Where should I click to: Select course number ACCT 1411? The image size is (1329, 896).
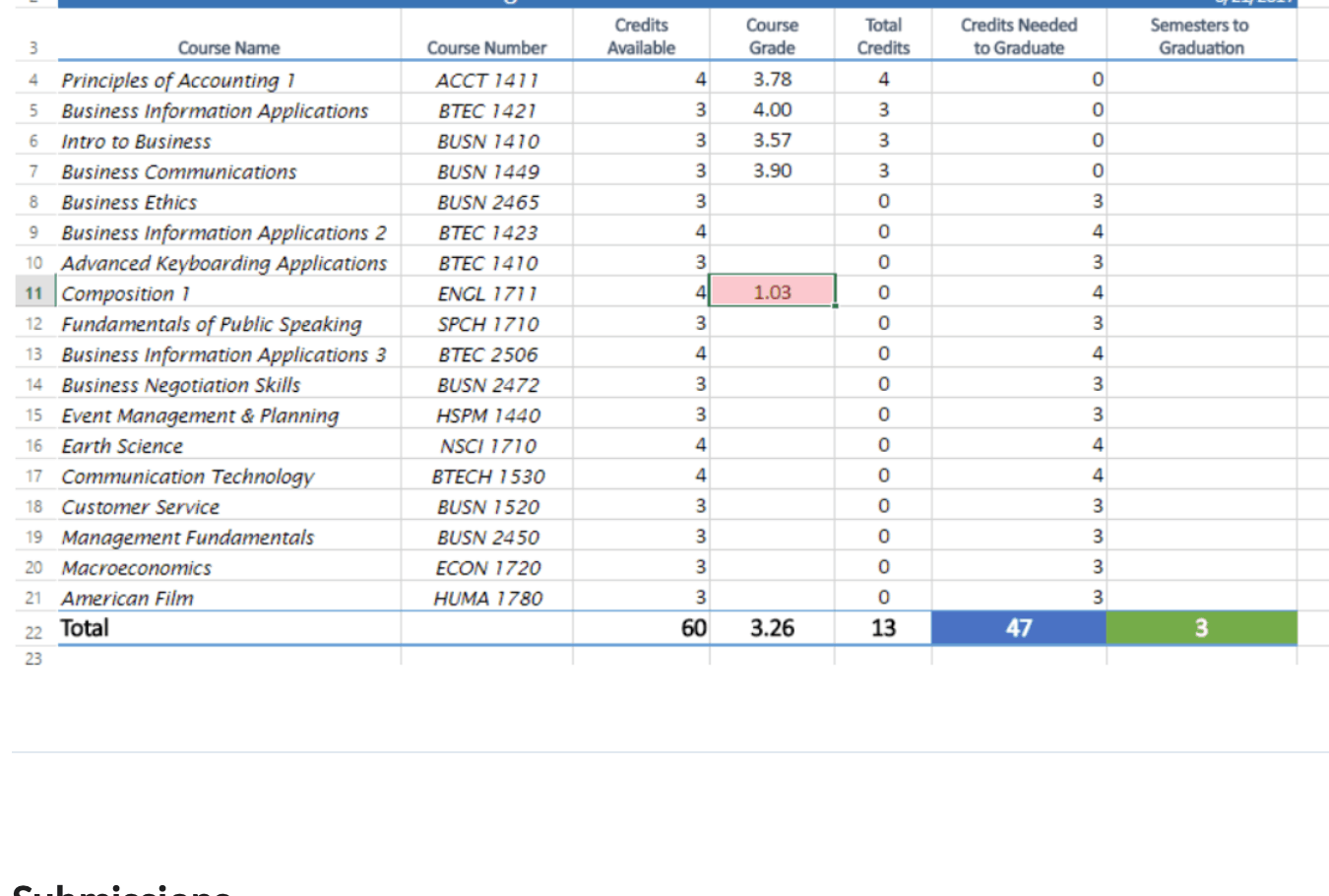486,79
